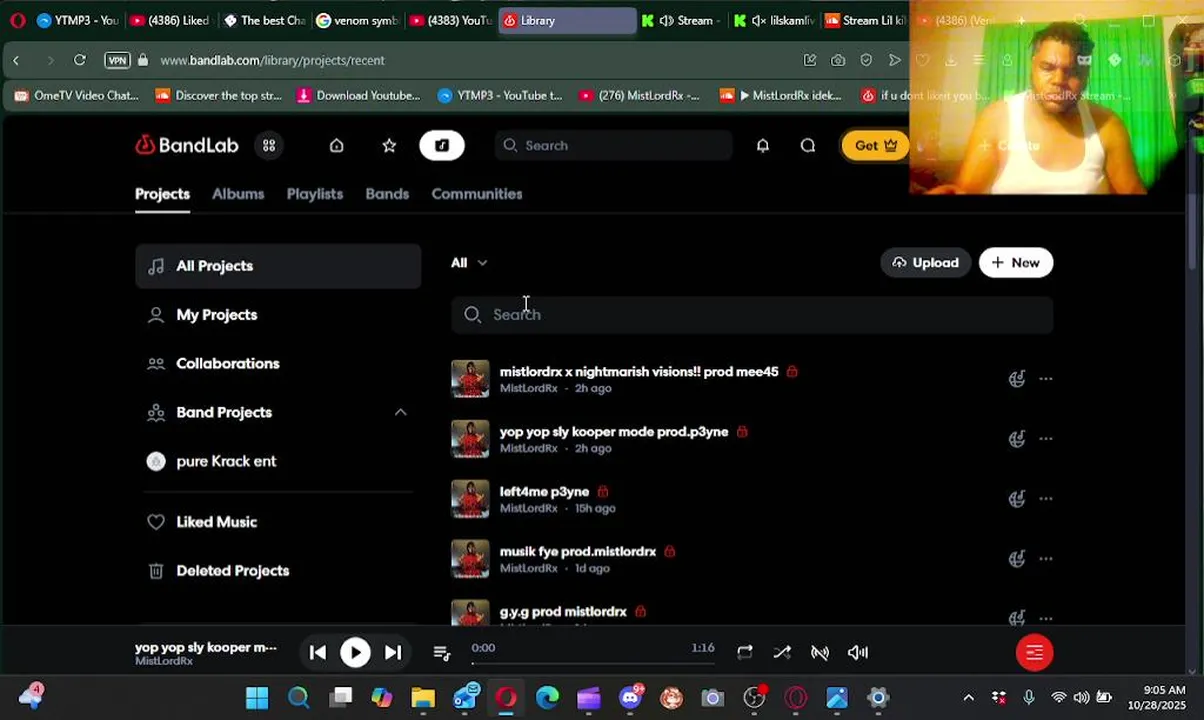Open the OmeTV Video Chat bookmark
1204x720 pixels.
(76, 96)
